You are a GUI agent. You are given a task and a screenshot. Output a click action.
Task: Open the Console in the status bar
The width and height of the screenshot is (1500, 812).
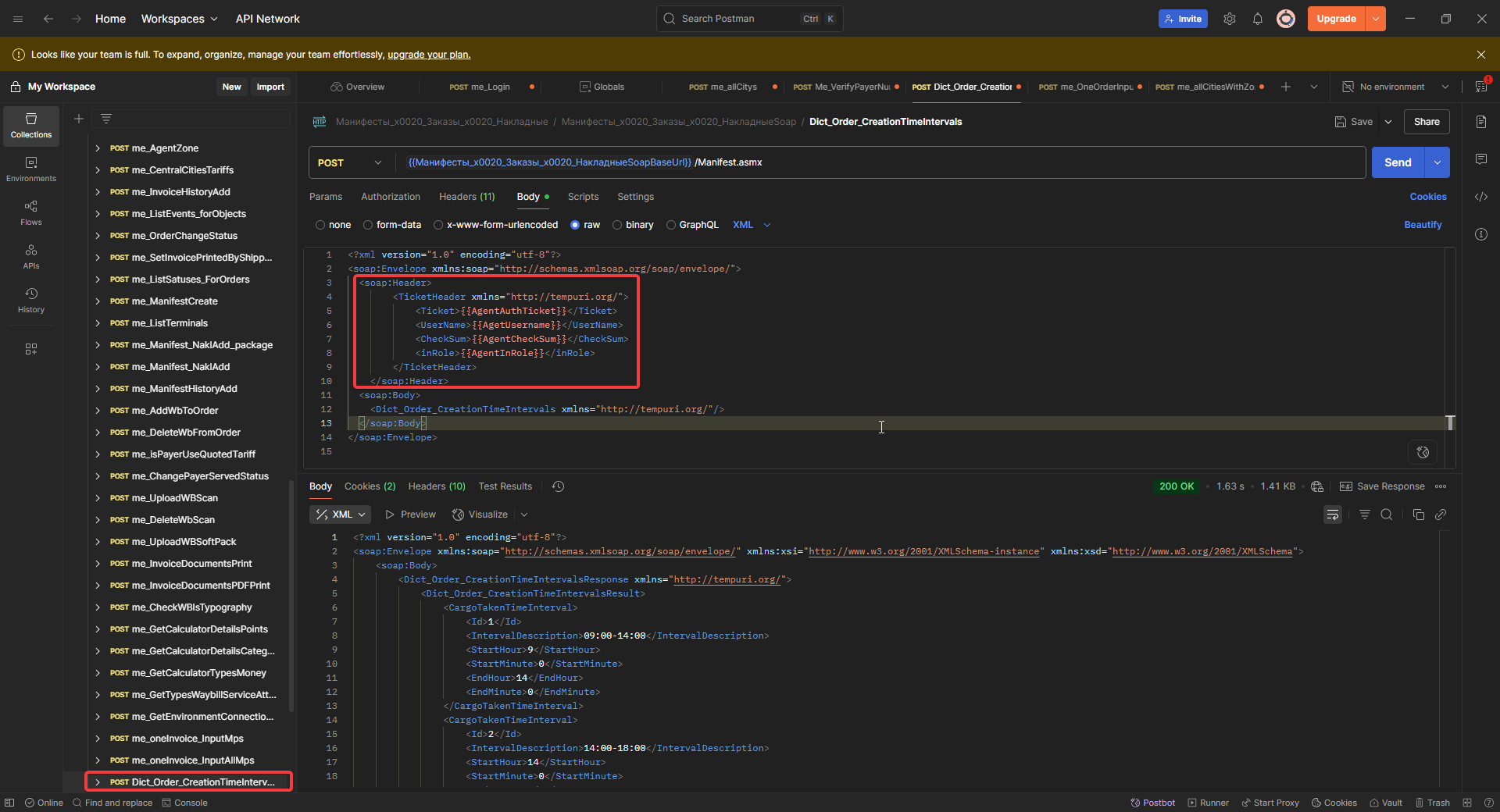[x=184, y=803]
